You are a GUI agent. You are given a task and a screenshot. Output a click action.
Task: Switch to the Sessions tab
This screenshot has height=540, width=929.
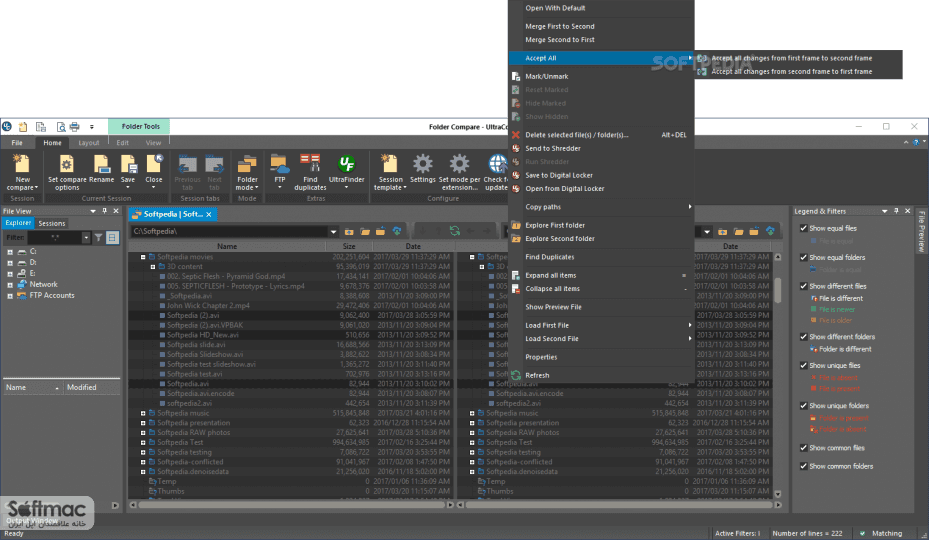pyautogui.click(x=52, y=223)
